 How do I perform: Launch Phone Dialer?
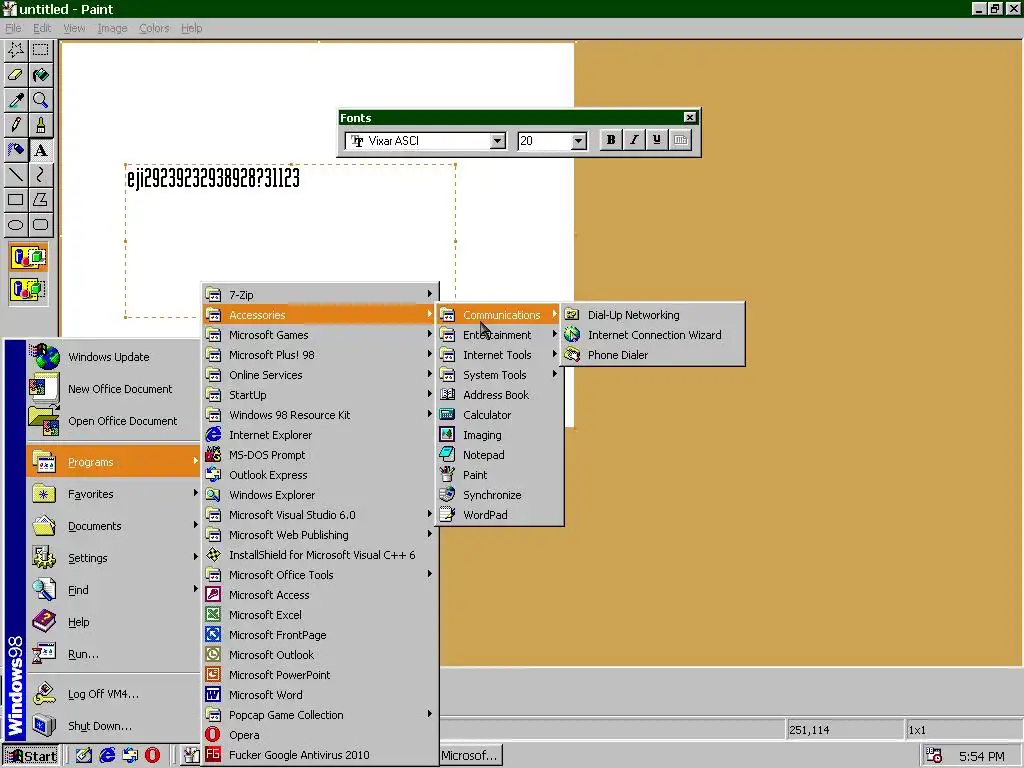point(652,355)
